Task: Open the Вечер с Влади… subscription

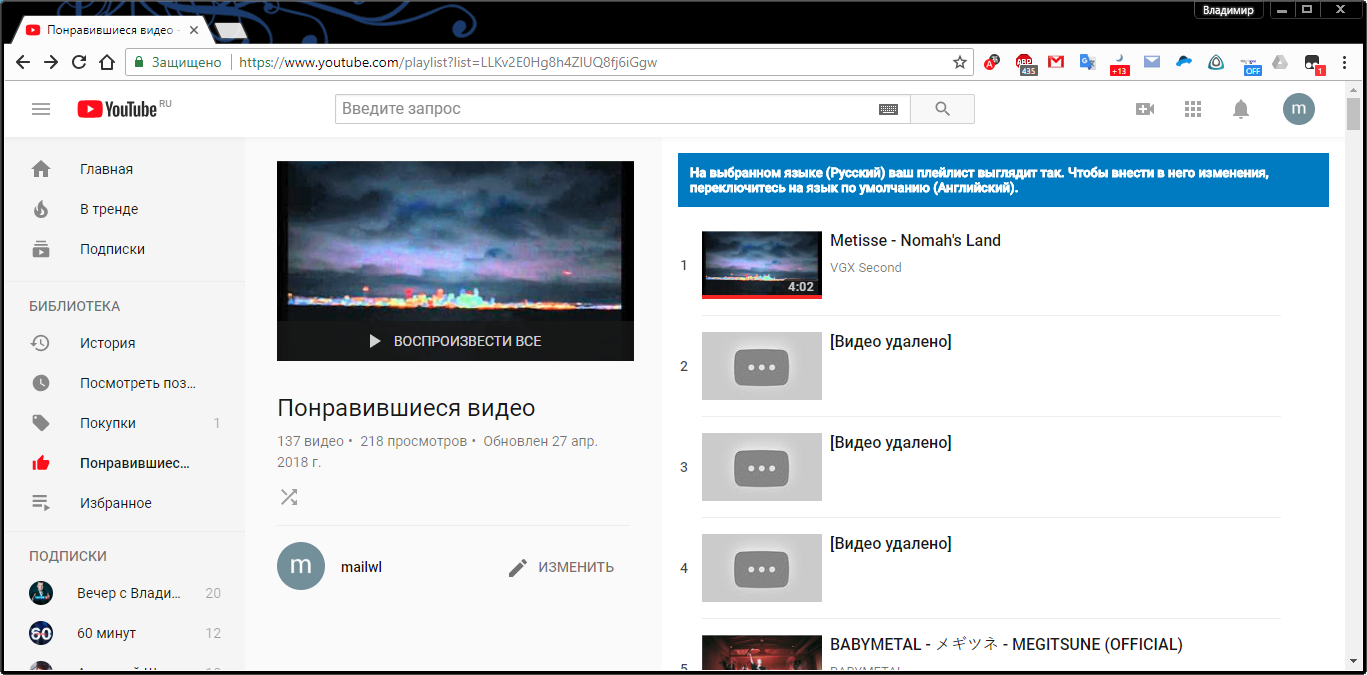Action: 128,593
